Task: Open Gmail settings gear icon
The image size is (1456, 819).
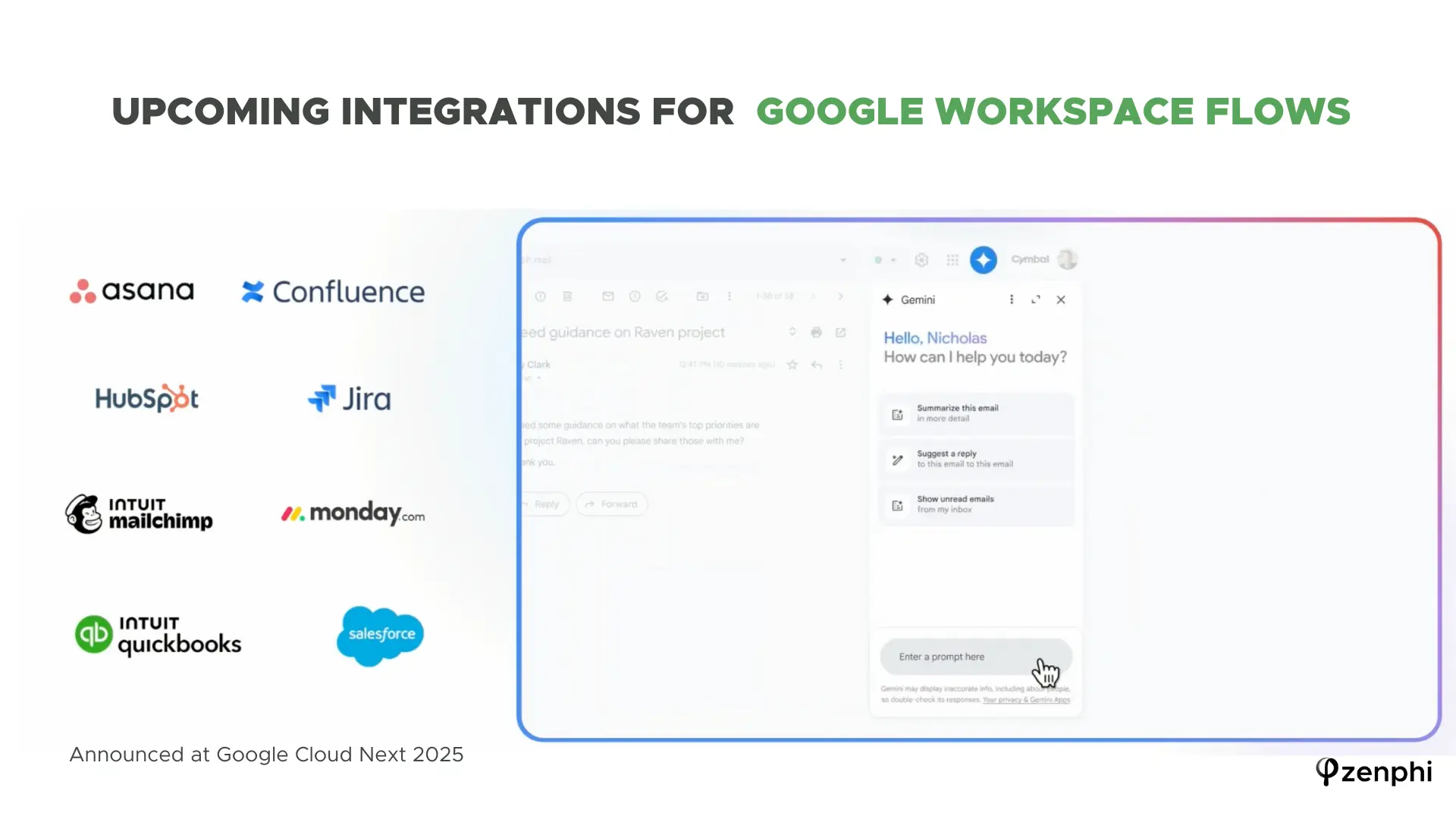Action: pyautogui.click(x=921, y=260)
